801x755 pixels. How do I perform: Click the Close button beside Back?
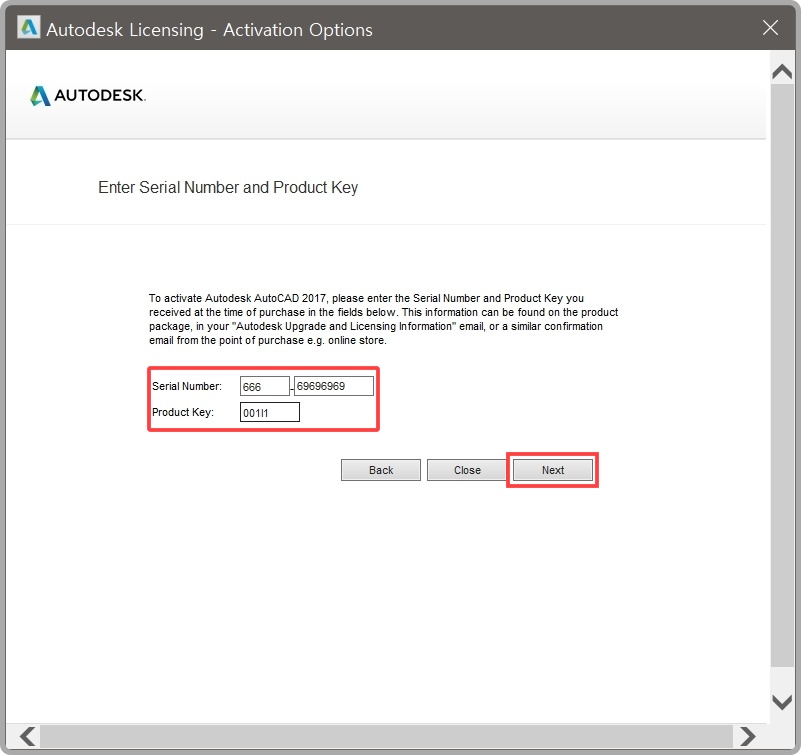tap(467, 470)
